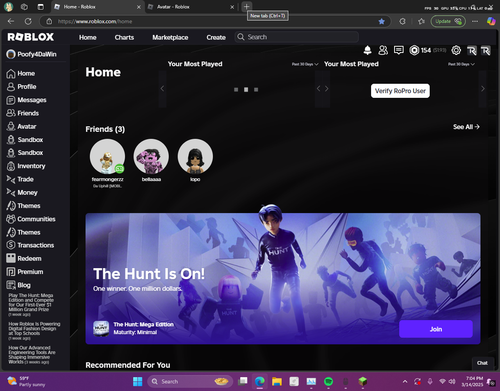Click the Roblox Search field

point(297,37)
